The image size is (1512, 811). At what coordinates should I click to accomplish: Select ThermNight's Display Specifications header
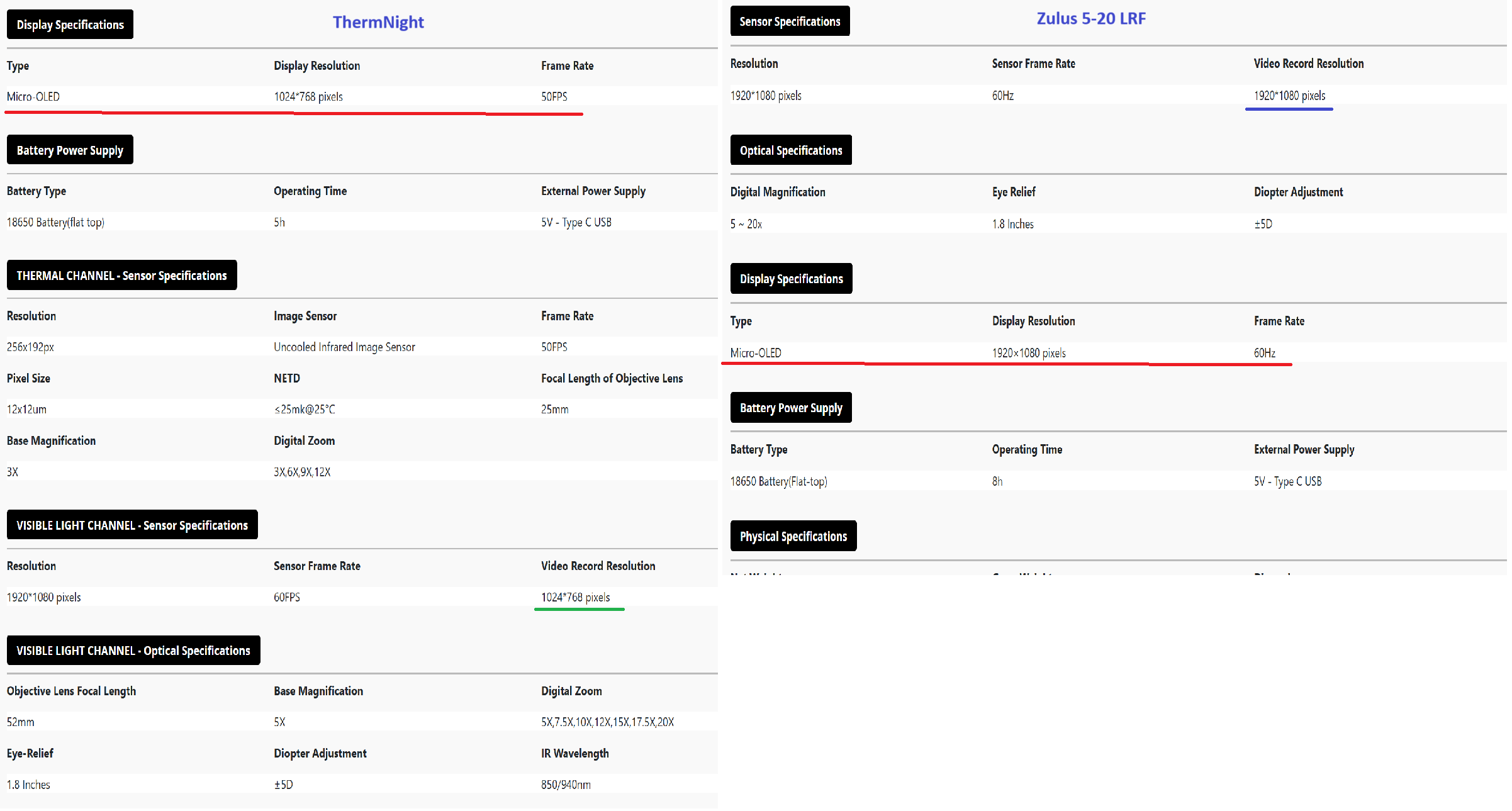point(70,25)
